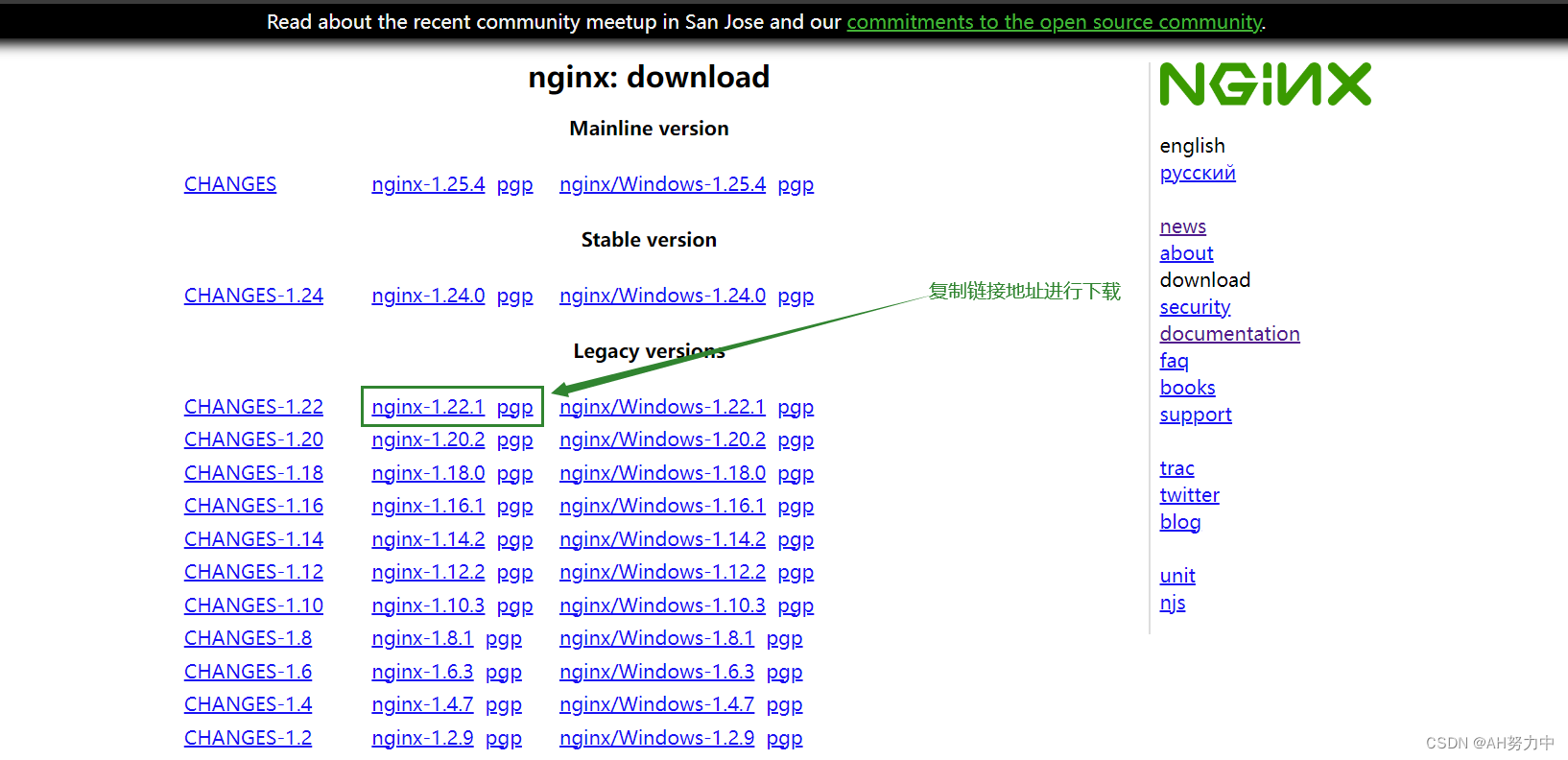Download nginx-1.18.0 source
This screenshot has width=1568, height=760.
[x=428, y=473]
